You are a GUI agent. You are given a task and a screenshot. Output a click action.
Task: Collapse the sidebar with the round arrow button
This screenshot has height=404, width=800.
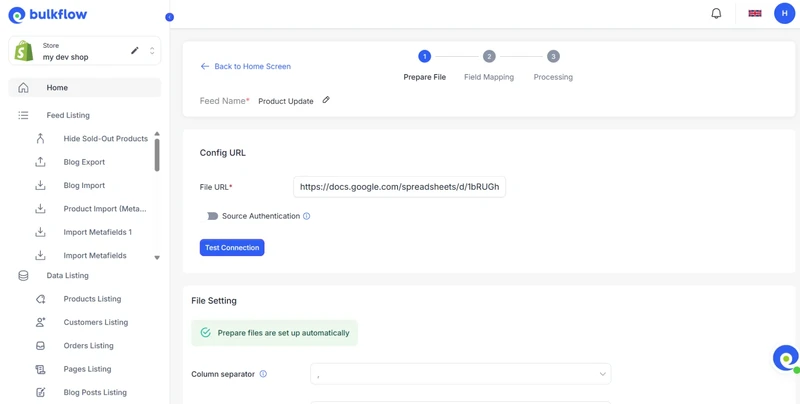click(170, 17)
